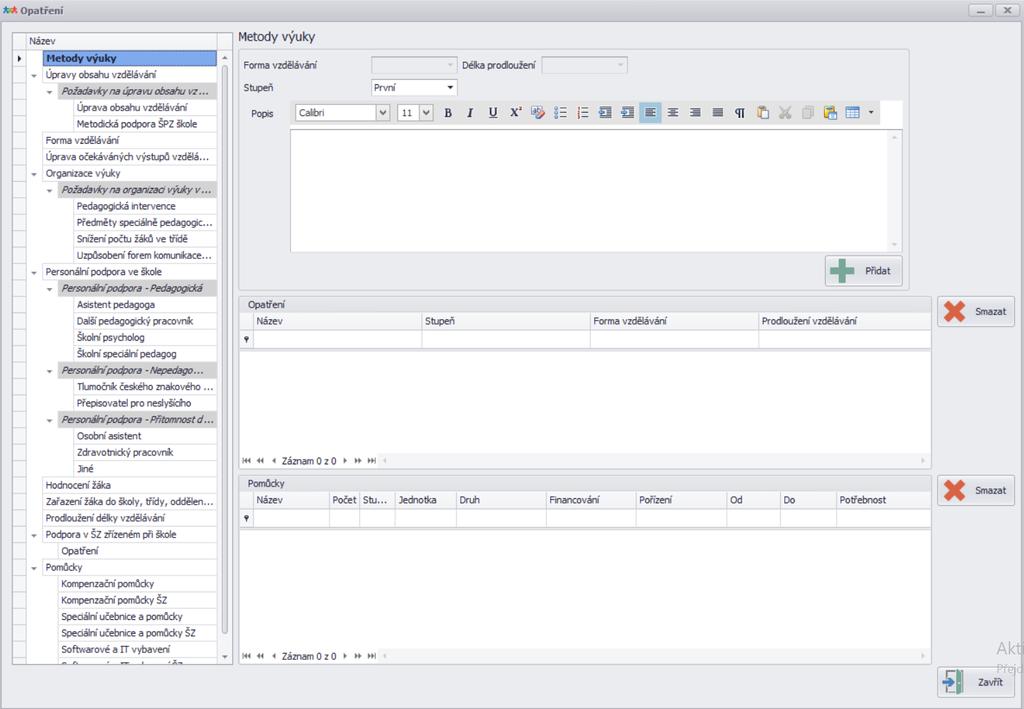Click the tree vertical scrollbar thumb

pyautogui.click(x=225, y=349)
